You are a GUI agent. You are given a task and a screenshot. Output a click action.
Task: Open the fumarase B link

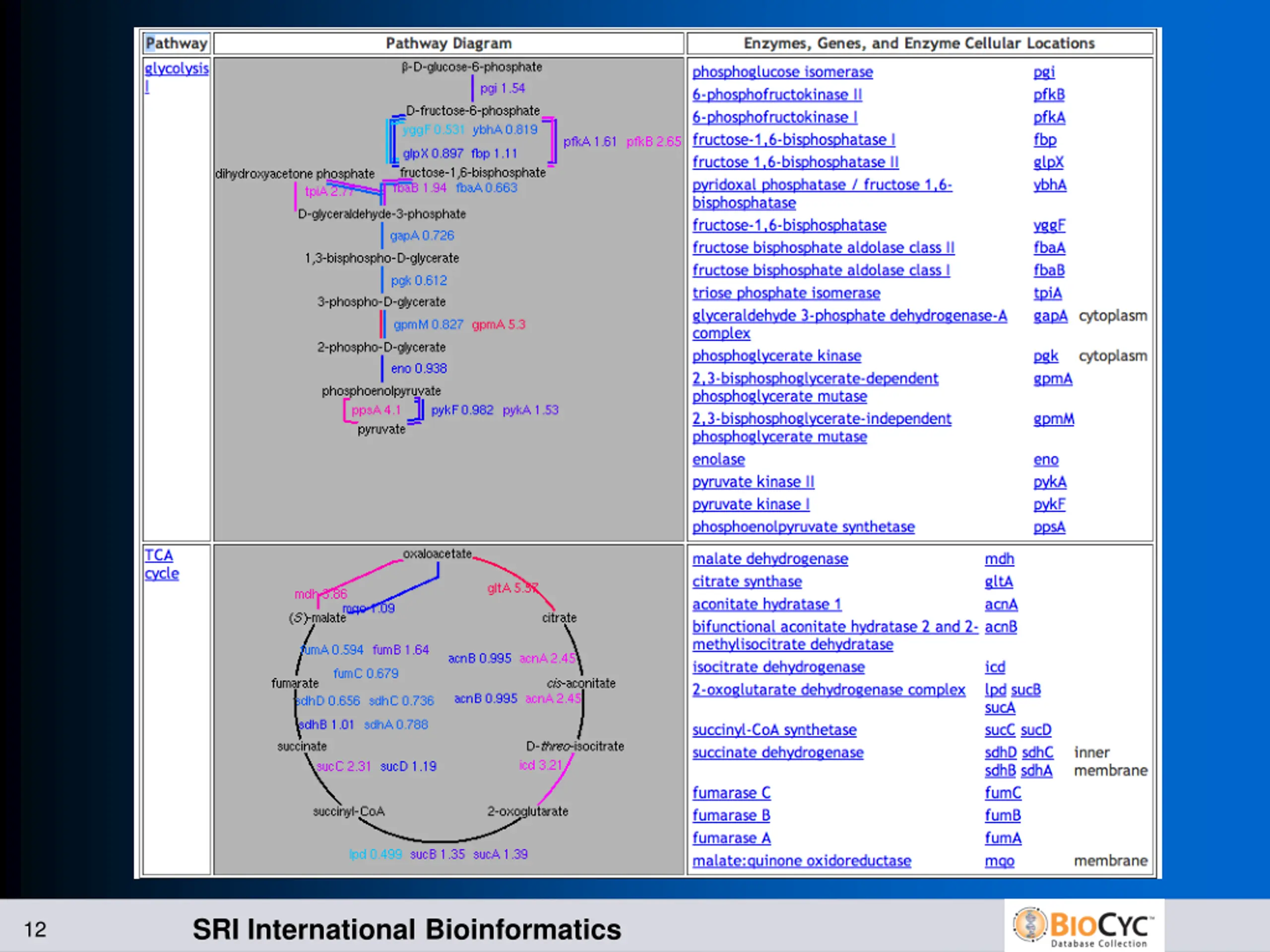point(731,816)
